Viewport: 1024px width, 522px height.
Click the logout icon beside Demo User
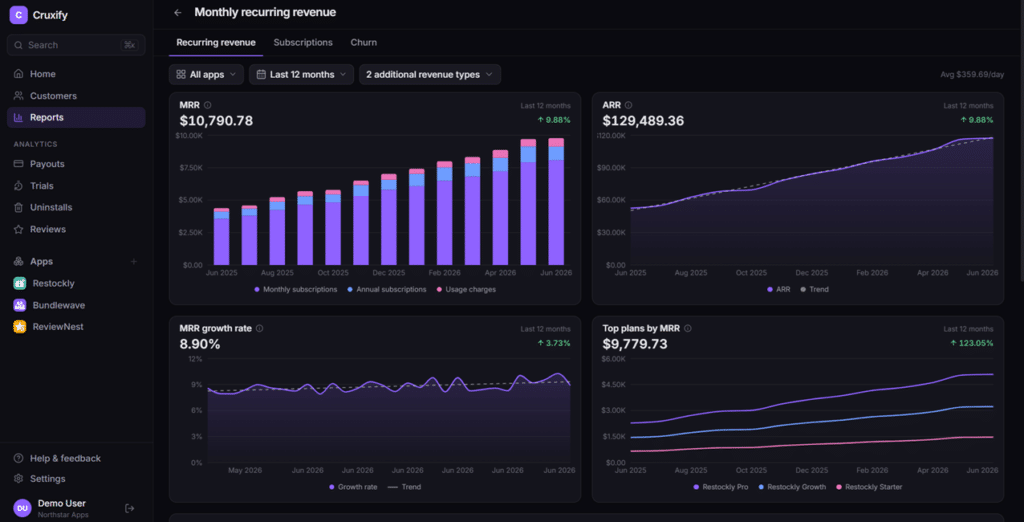click(x=129, y=508)
